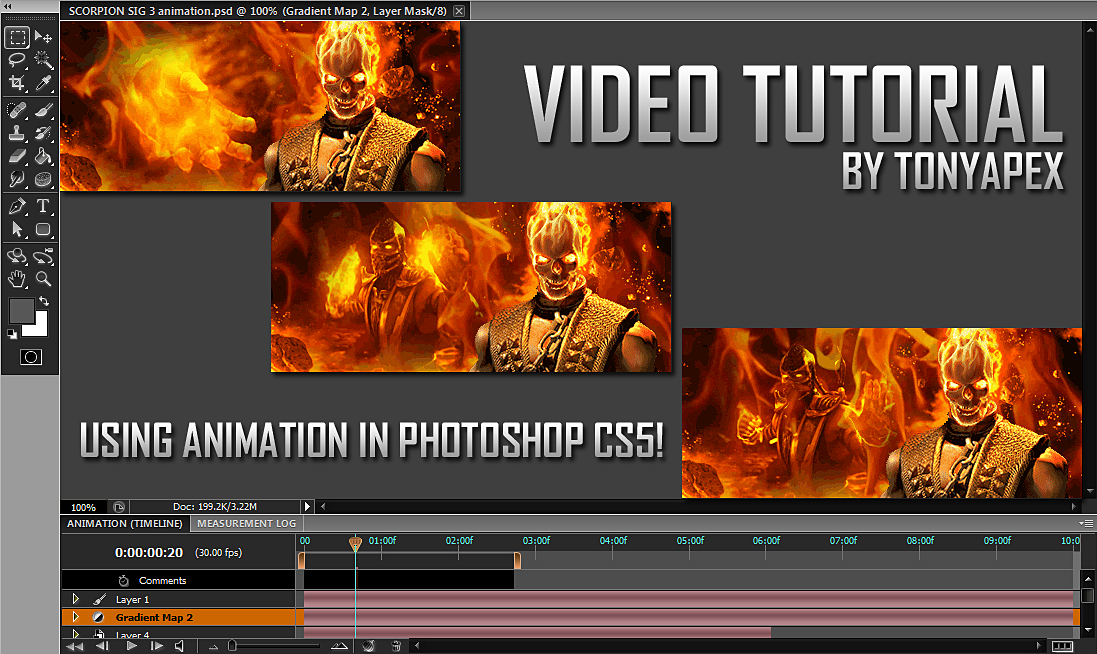Expand the Layer 4 timeline track
The height and width of the screenshot is (654, 1097).
[x=76, y=634]
